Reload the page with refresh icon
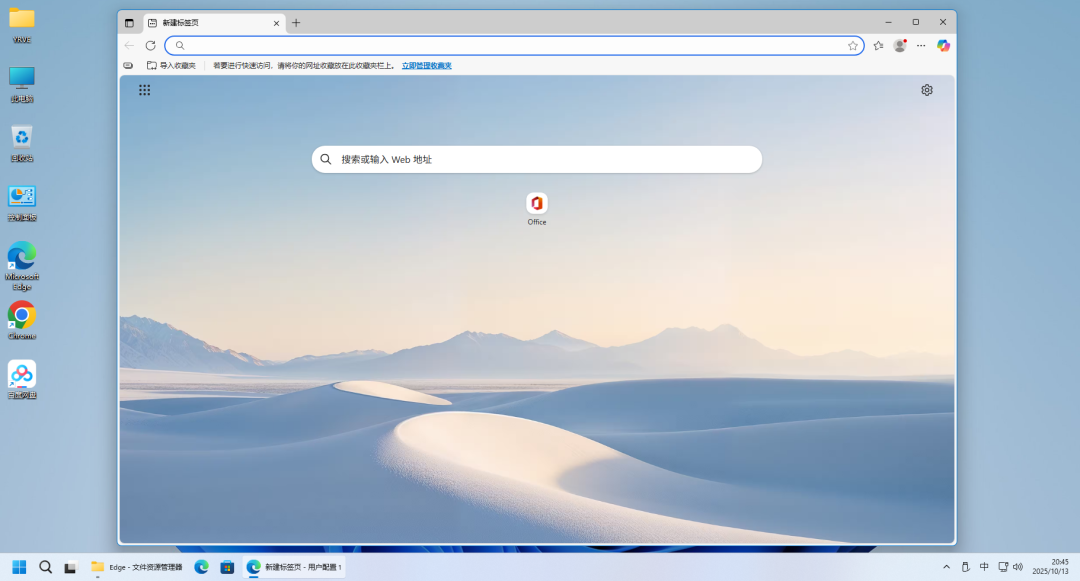1080x581 pixels. point(150,45)
